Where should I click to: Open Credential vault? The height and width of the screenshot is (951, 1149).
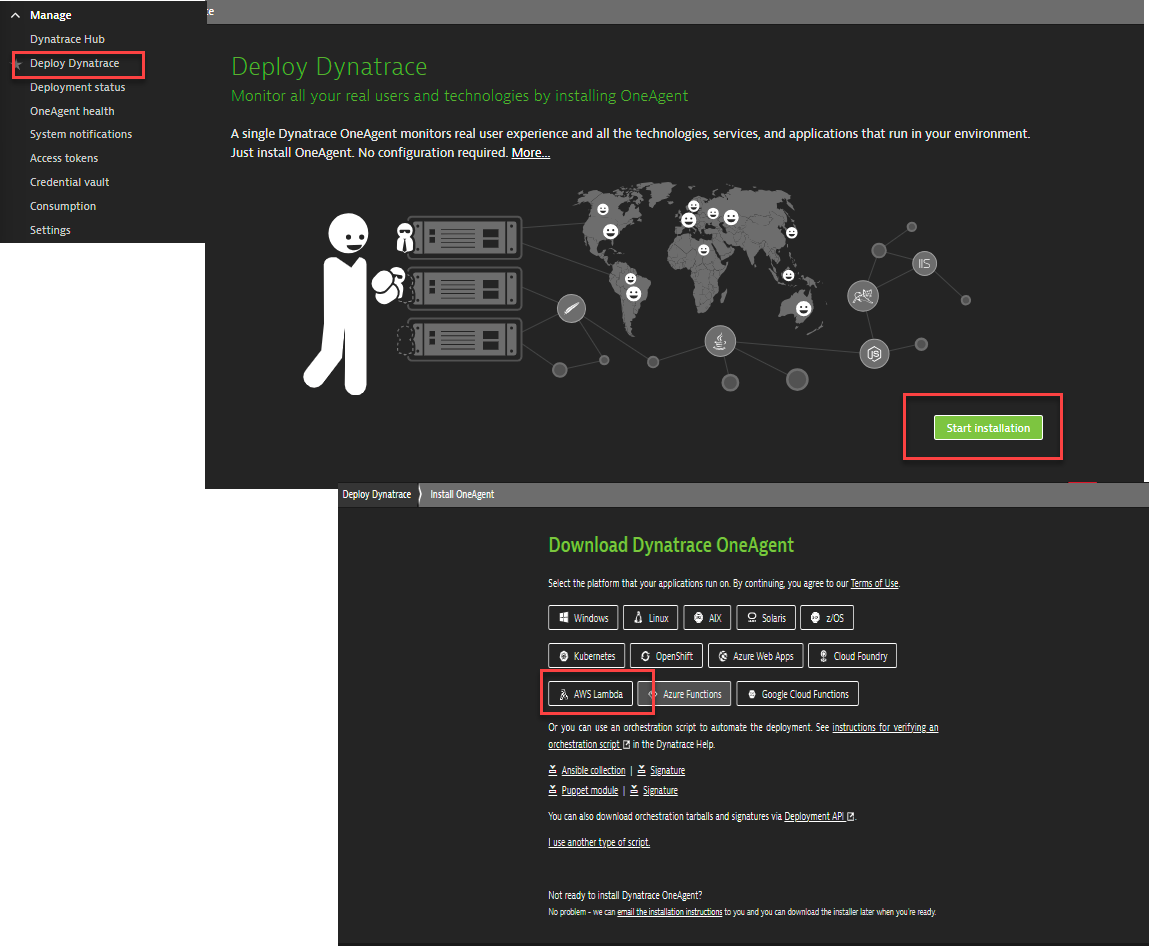pos(69,182)
